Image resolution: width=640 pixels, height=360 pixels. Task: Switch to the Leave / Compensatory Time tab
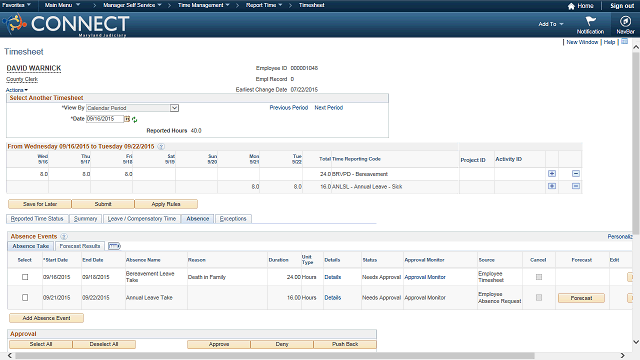142,219
